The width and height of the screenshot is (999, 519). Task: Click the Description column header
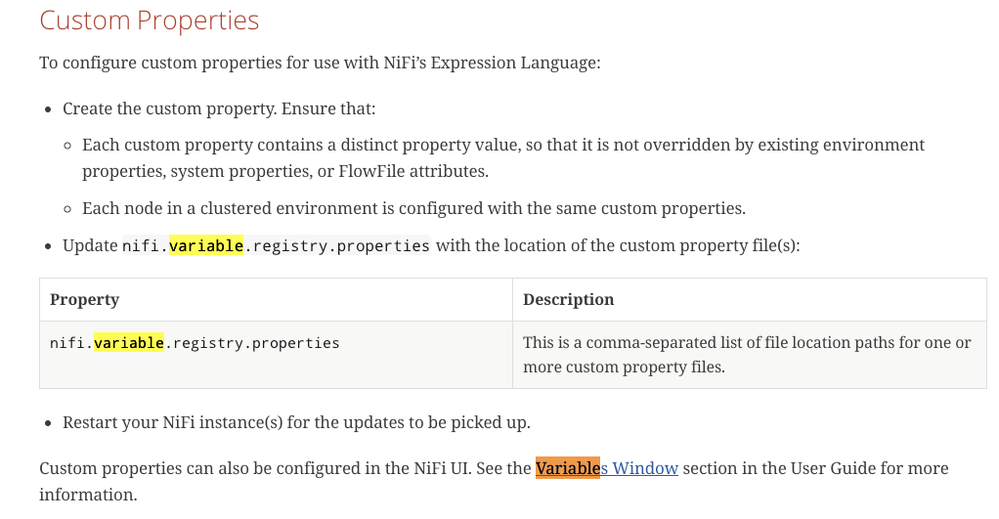click(x=568, y=300)
